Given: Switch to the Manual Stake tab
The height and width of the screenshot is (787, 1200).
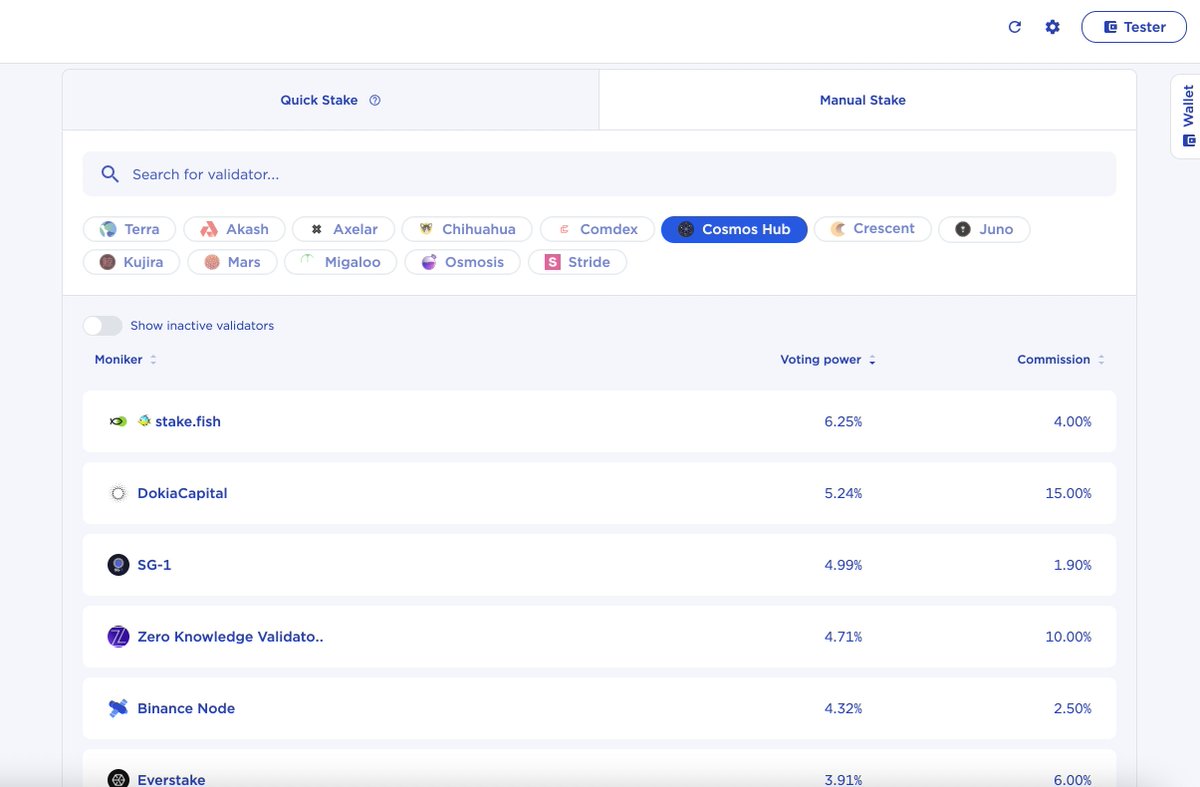Looking at the screenshot, I should click(863, 100).
